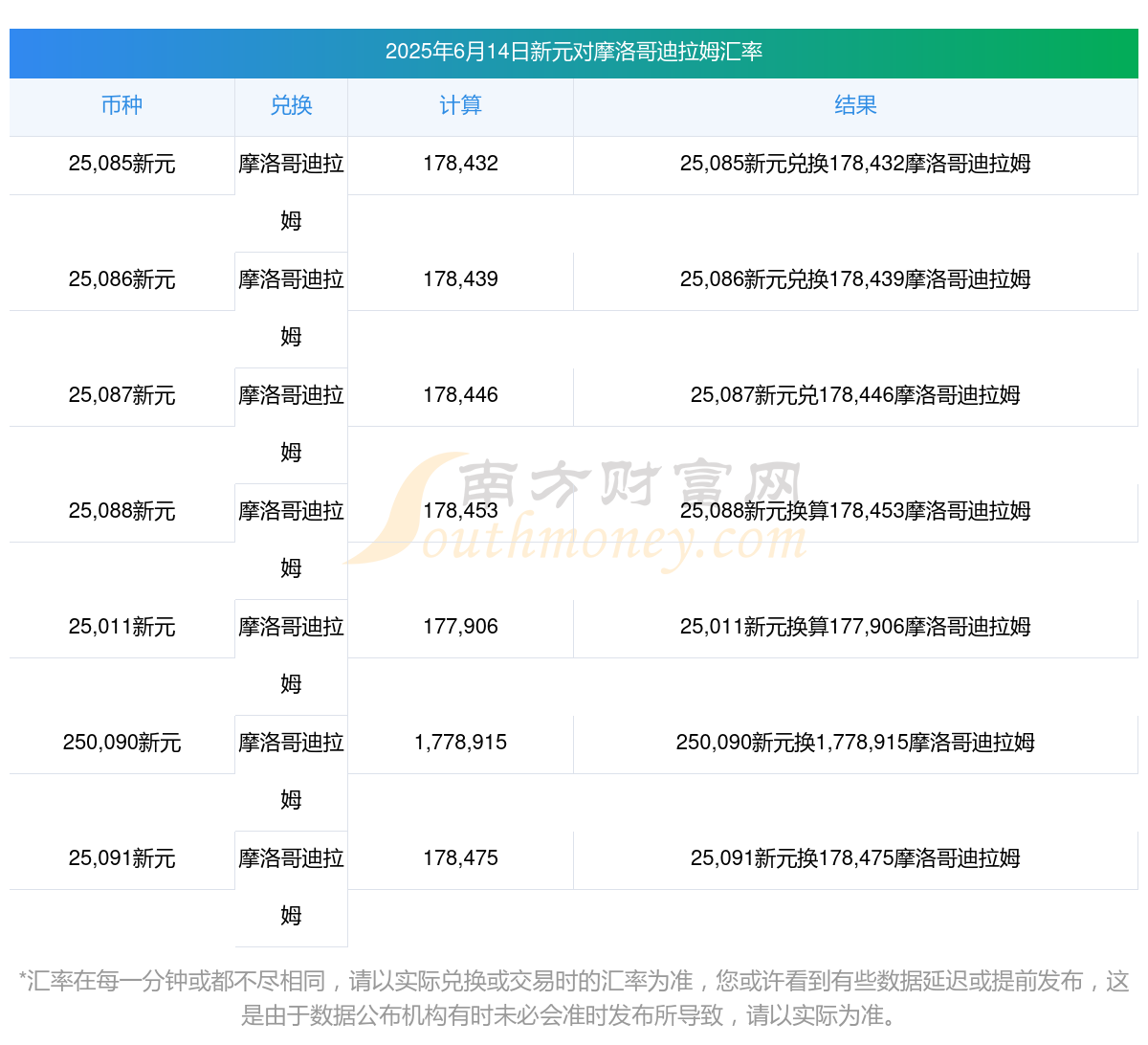Click result 250,090新元换1,778,915摩洛哥迪拉姆
The width and height of the screenshot is (1148, 1045).
(855, 743)
